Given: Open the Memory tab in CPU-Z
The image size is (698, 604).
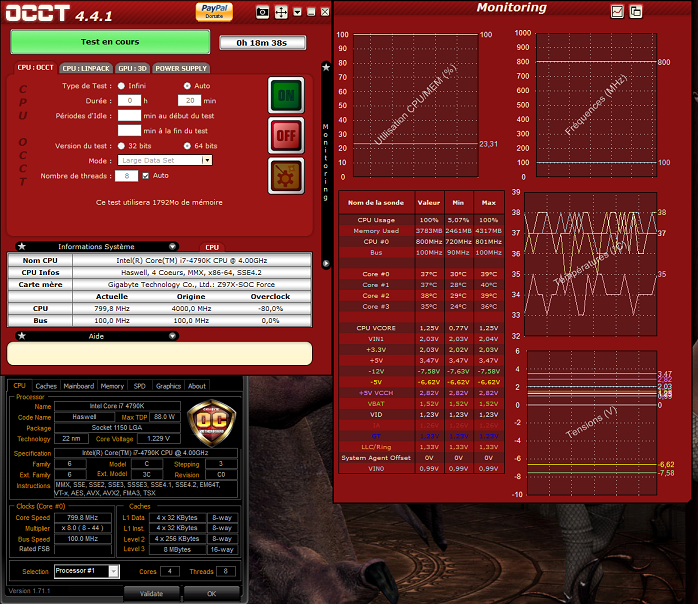Looking at the screenshot, I should pos(112,386).
